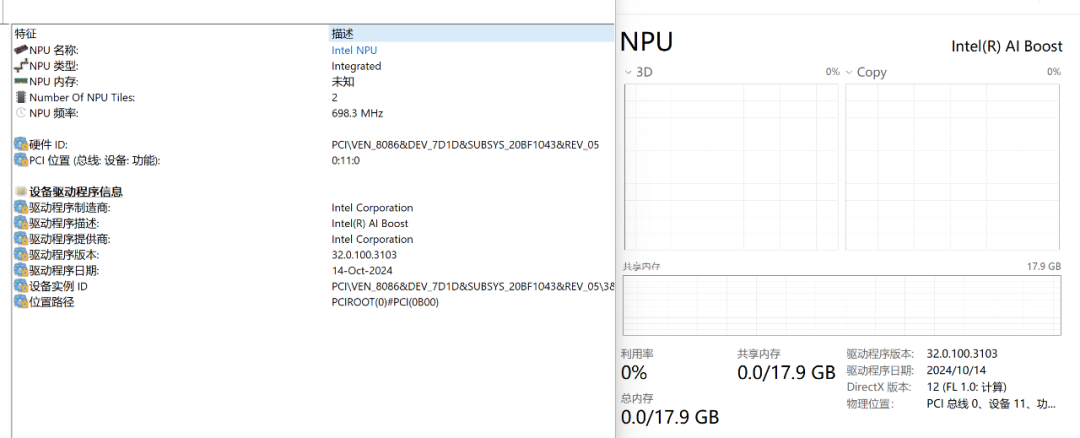Select Intel Corporation in the 驱动程序提供商 row

[372, 239]
